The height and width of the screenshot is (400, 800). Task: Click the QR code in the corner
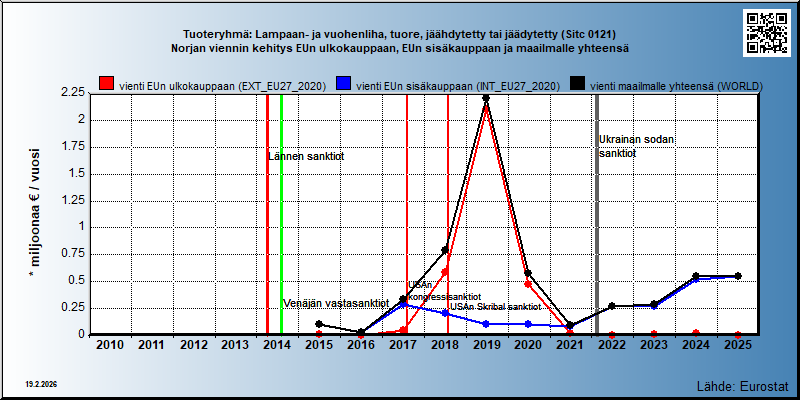pyautogui.click(x=766, y=33)
